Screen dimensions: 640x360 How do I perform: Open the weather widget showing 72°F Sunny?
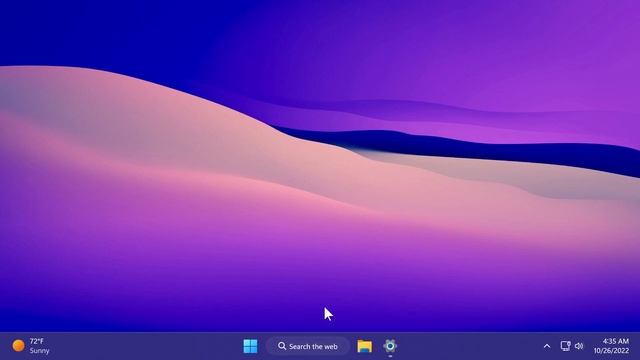click(31, 346)
